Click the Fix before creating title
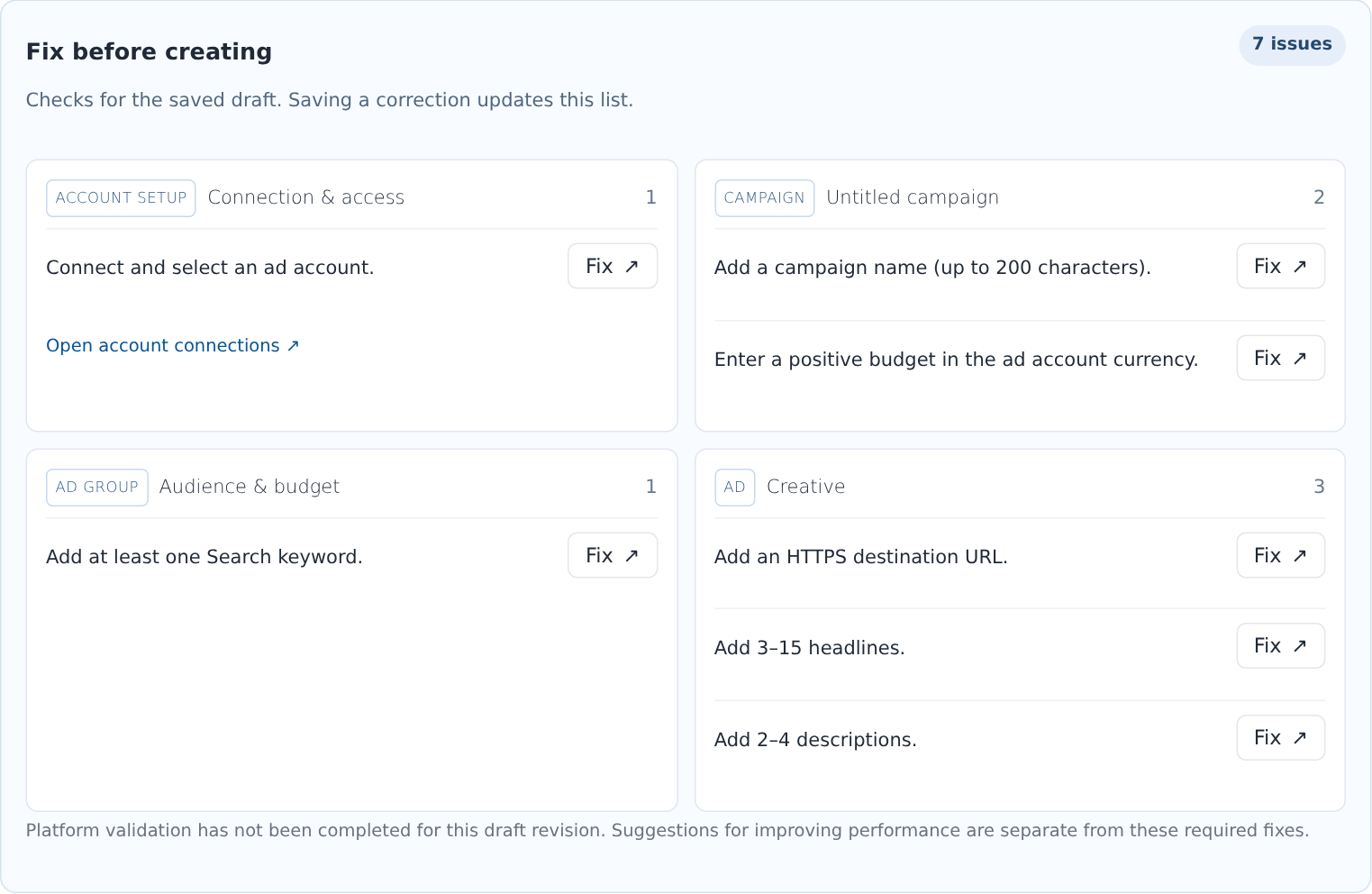1372x894 pixels. 149,51
